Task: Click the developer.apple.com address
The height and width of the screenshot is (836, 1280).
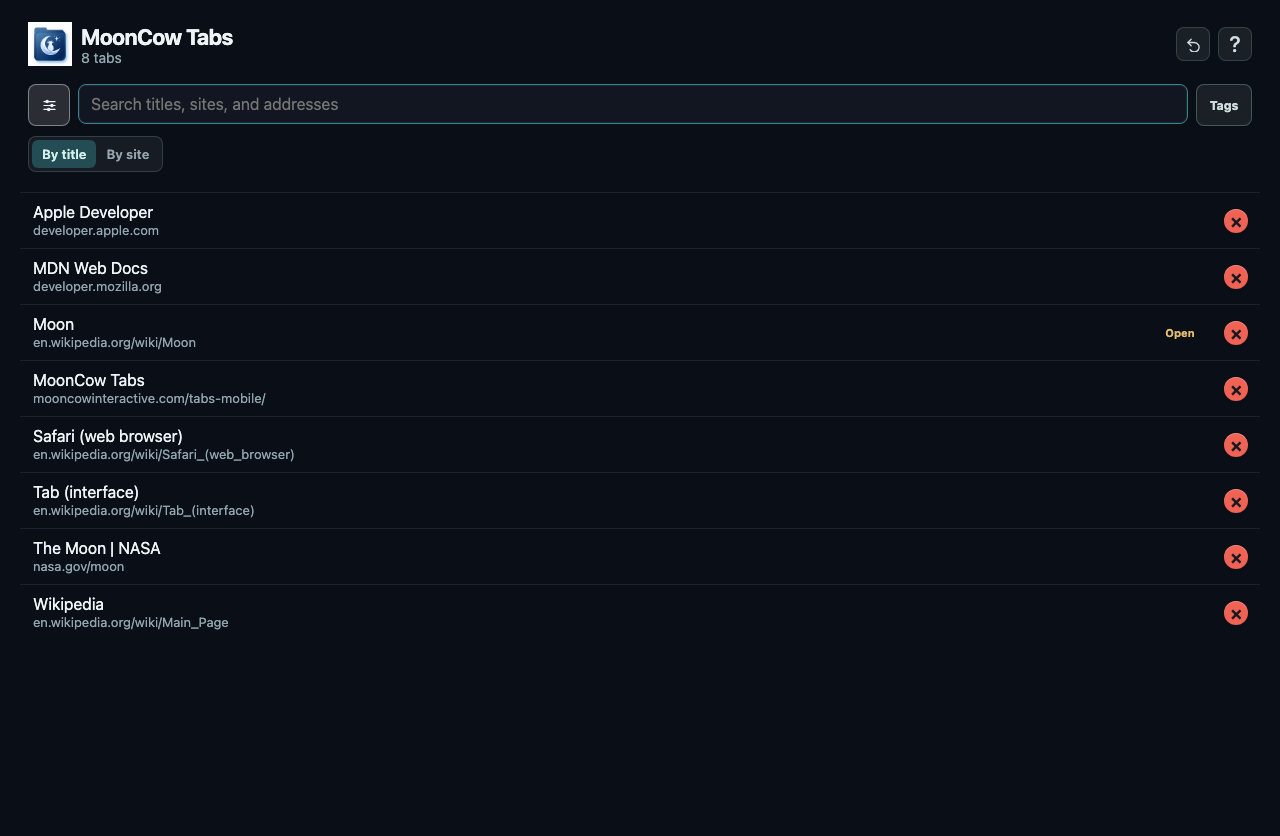Action: click(x=96, y=230)
